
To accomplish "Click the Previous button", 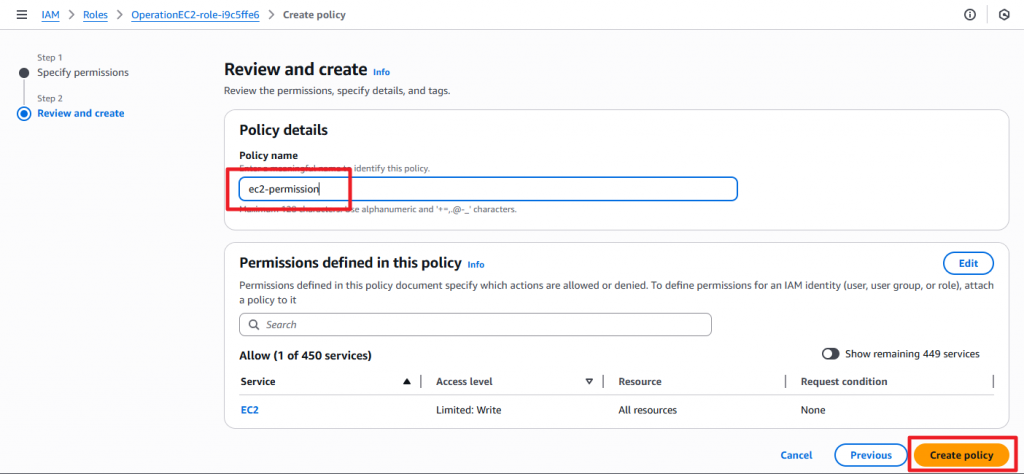I will (871, 455).
